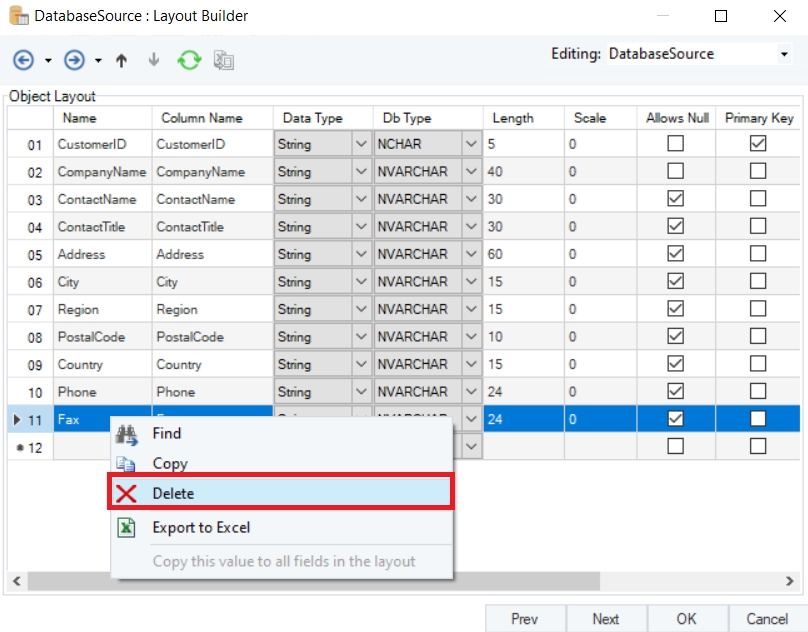The image size is (808, 632).
Task: Open Data Type dropdown for Address row
Action: click(x=361, y=254)
